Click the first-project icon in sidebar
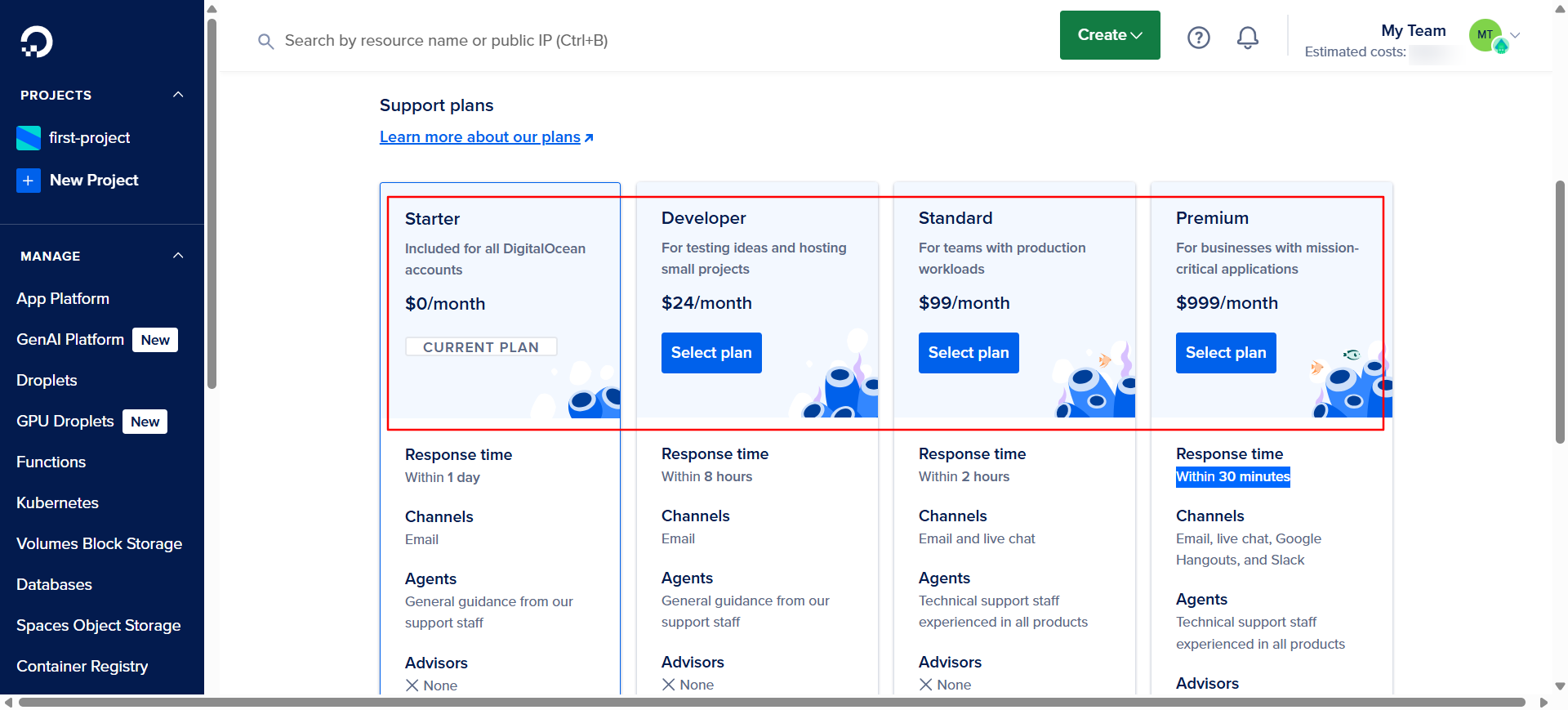 [x=29, y=138]
